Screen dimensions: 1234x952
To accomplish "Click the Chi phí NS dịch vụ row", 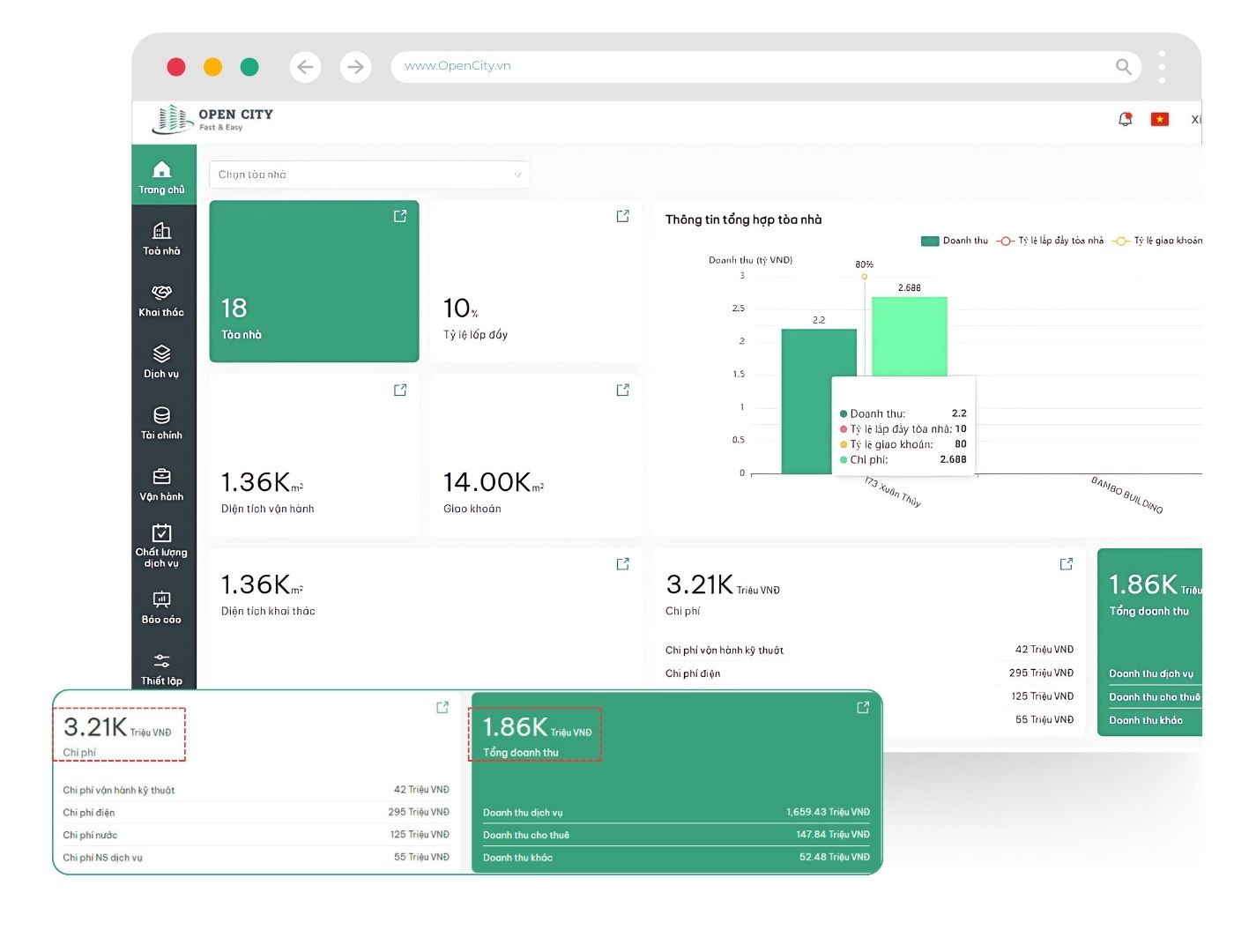I will click(256, 857).
